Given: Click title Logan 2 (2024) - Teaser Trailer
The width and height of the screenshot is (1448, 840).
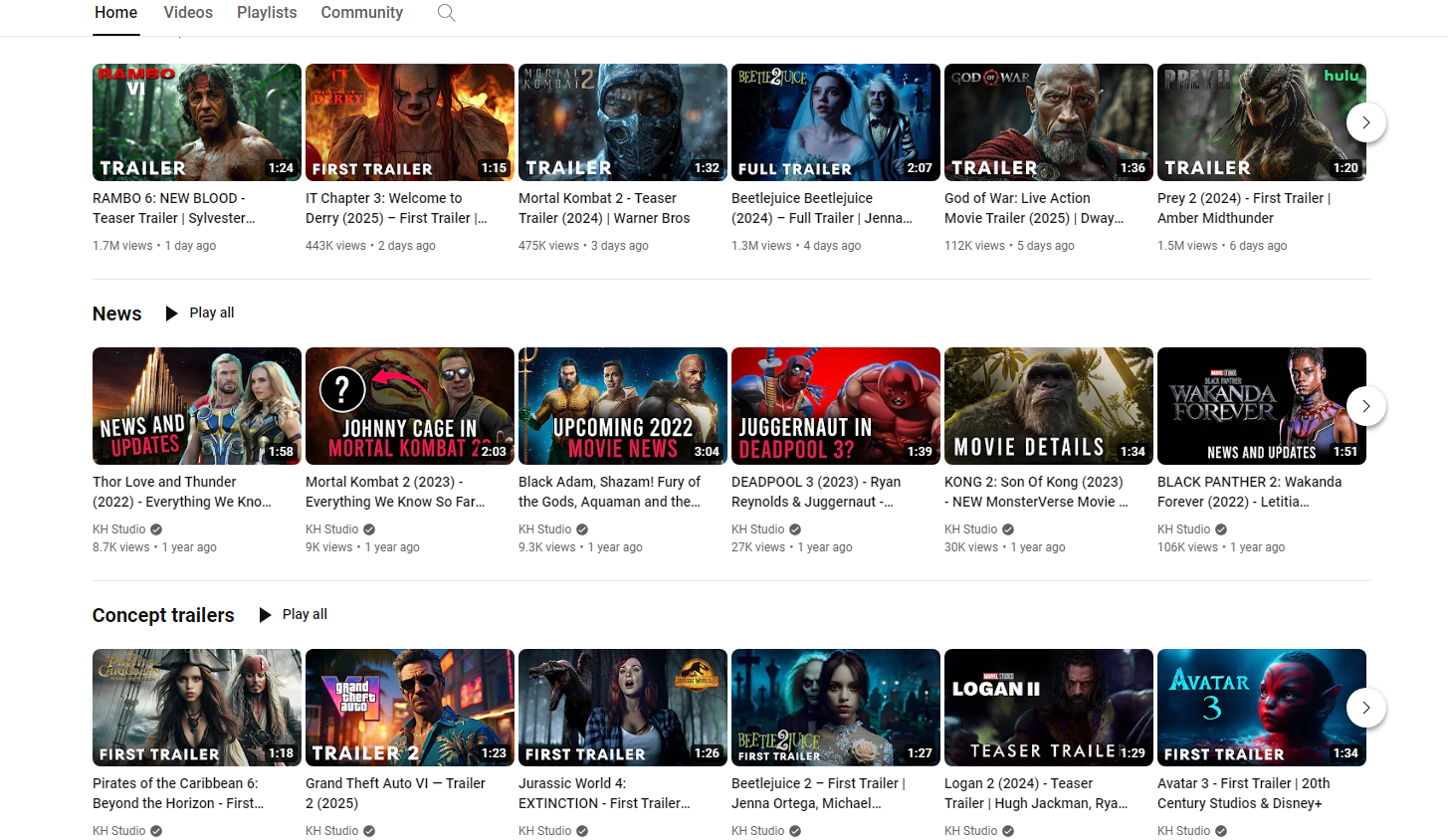Looking at the screenshot, I should [x=1036, y=793].
